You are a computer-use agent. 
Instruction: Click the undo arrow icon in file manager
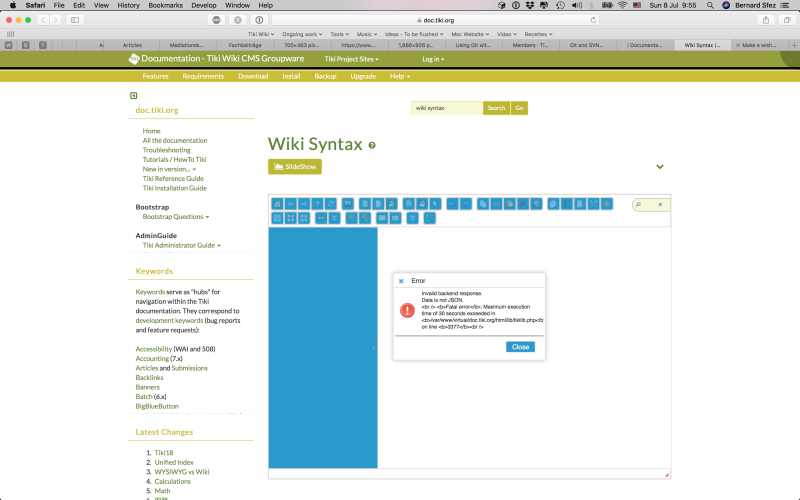click(x=453, y=204)
